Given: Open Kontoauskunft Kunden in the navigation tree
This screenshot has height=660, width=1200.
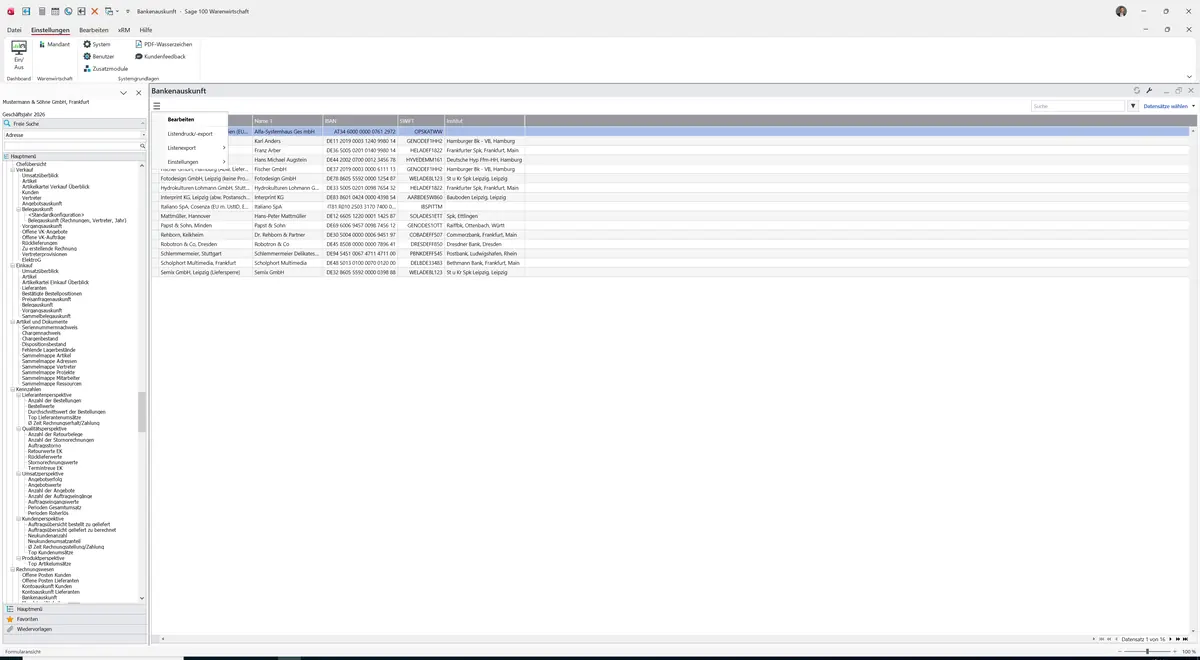Looking at the screenshot, I should pos(47,586).
